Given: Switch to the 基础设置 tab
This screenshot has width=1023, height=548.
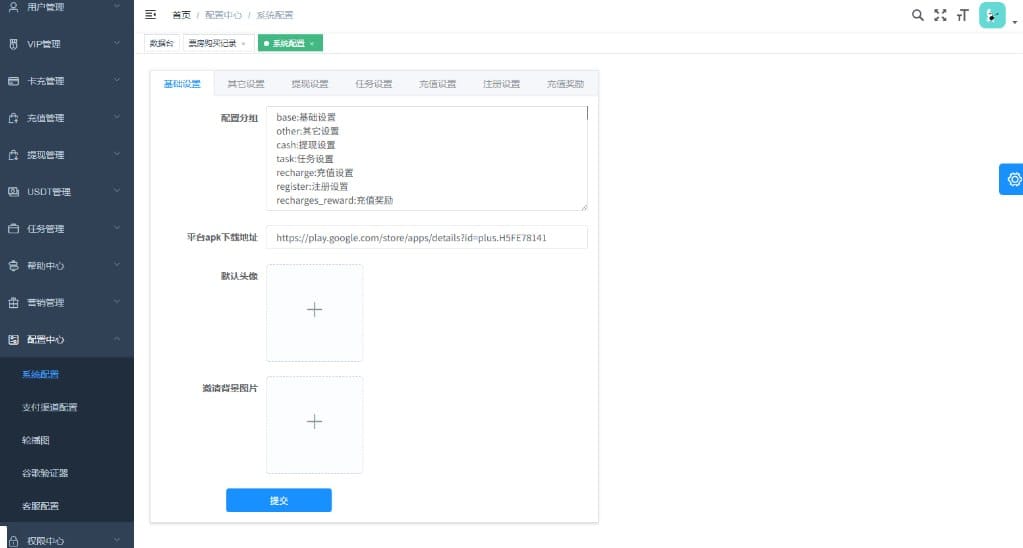Looking at the screenshot, I should [x=182, y=84].
